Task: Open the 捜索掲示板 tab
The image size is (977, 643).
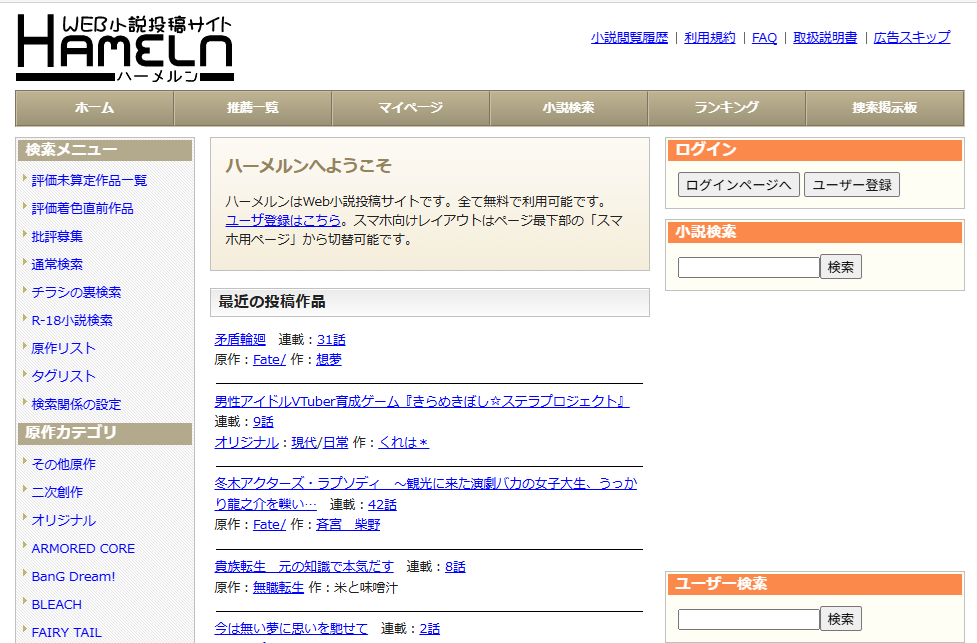Action: (x=884, y=108)
